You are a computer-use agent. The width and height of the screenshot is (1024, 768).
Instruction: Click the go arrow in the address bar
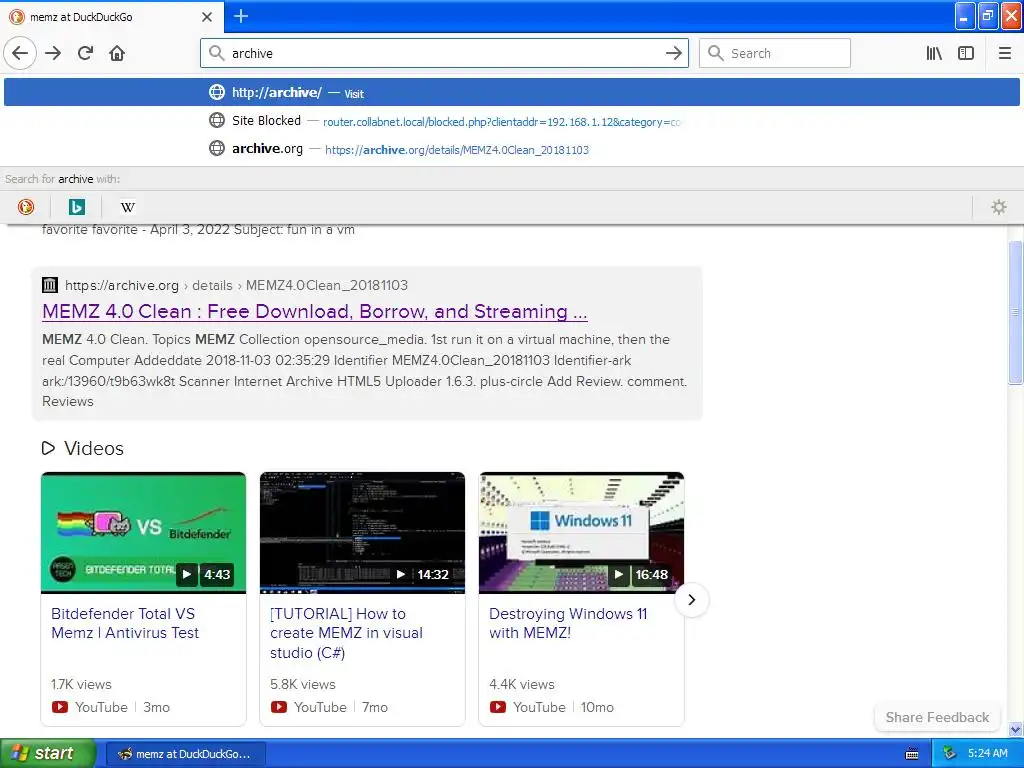coord(673,54)
